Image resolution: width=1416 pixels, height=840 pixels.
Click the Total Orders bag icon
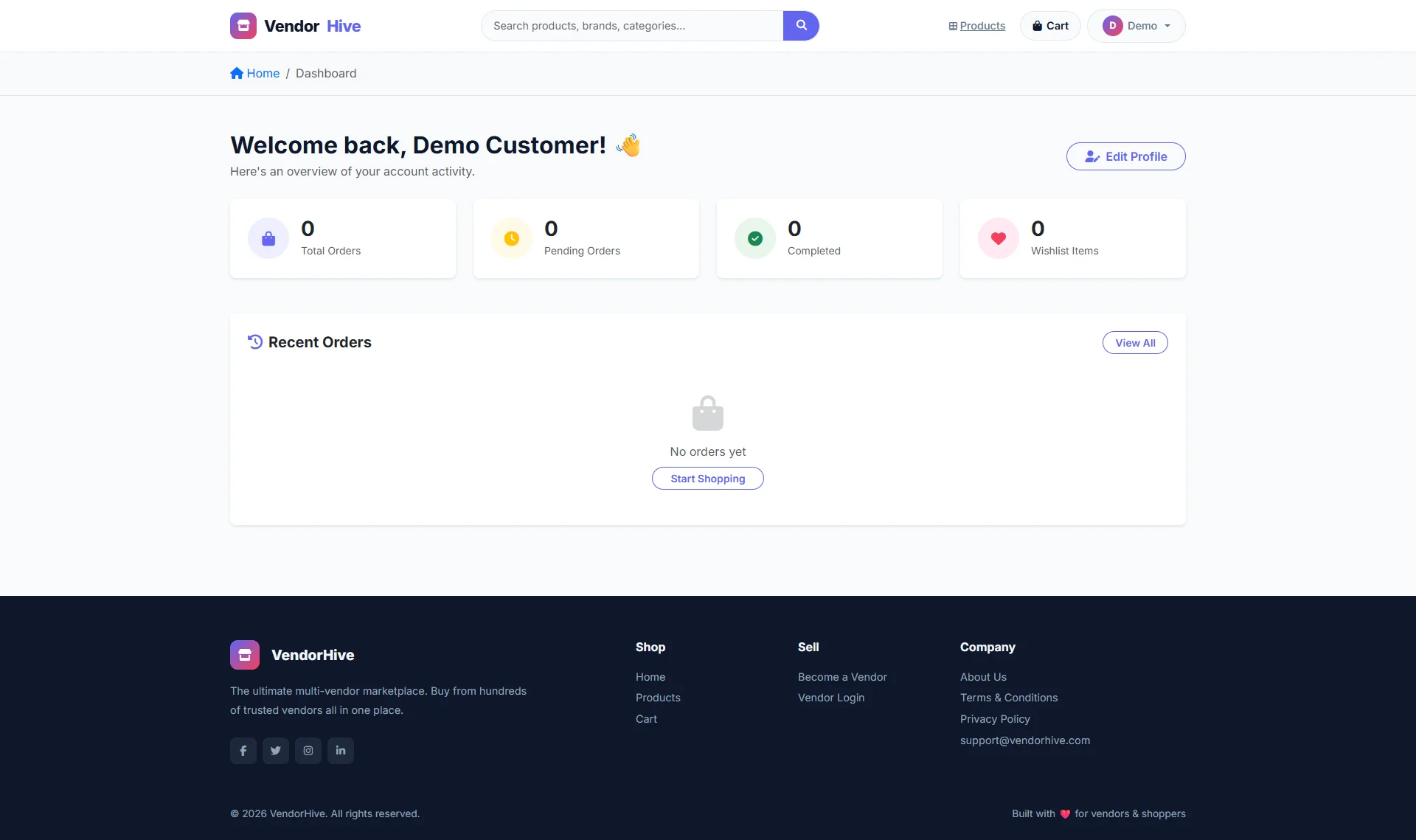click(x=268, y=238)
